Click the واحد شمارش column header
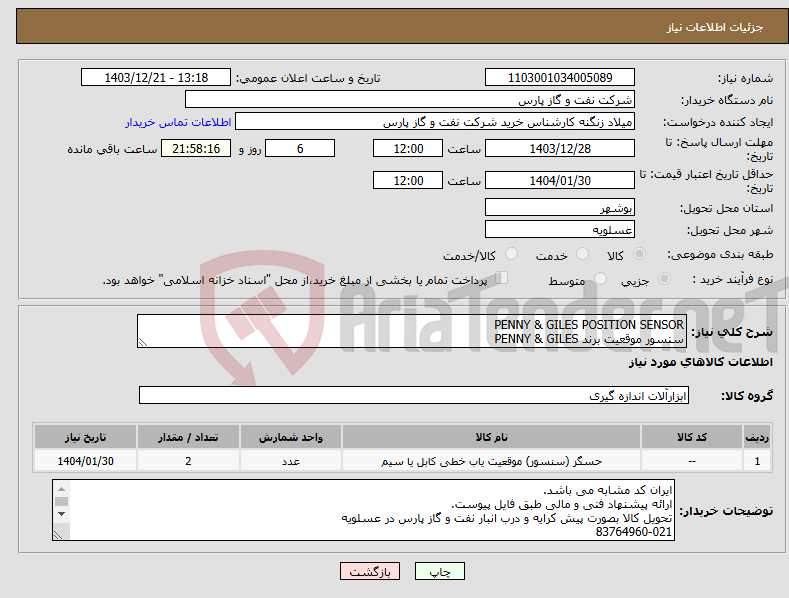Image resolution: width=789 pixels, height=598 pixels. [x=291, y=437]
